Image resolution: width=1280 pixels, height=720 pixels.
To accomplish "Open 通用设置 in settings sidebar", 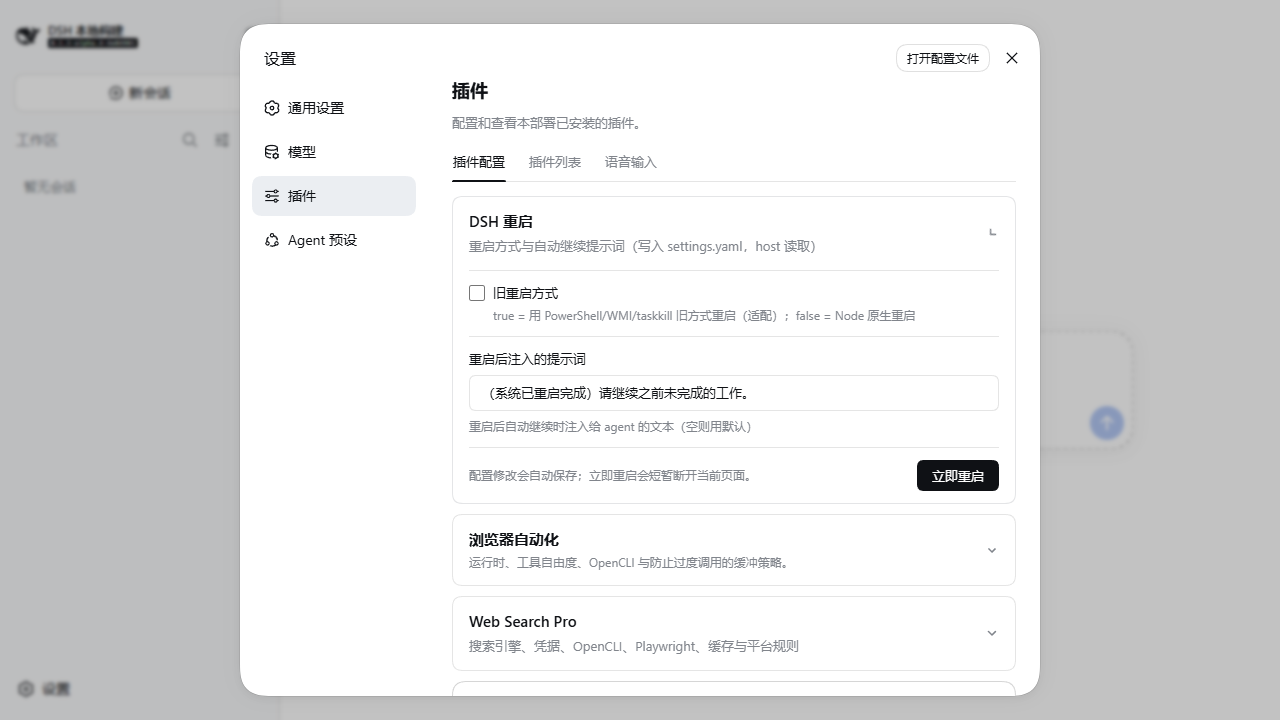I will [334, 108].
